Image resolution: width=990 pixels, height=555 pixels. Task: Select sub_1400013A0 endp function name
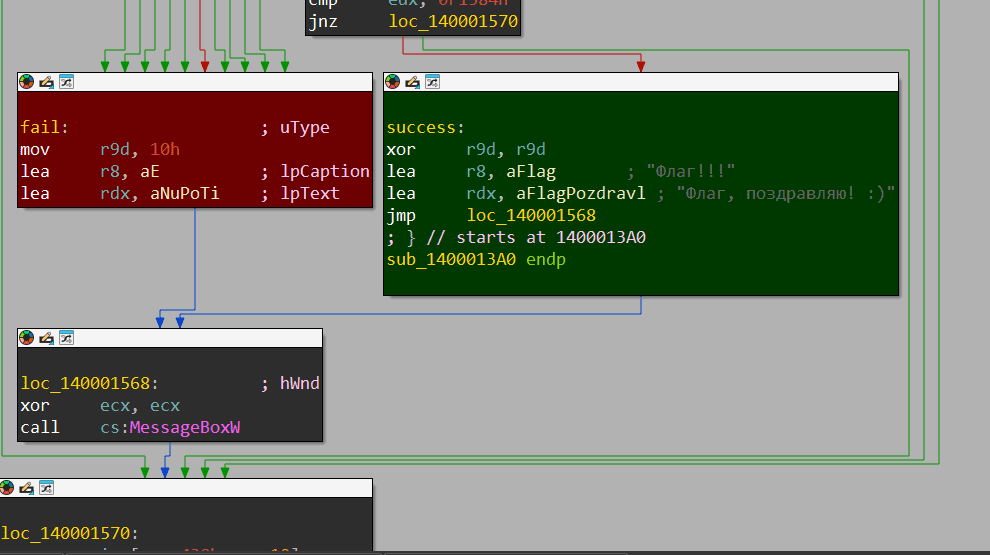(x=452, y=260)
